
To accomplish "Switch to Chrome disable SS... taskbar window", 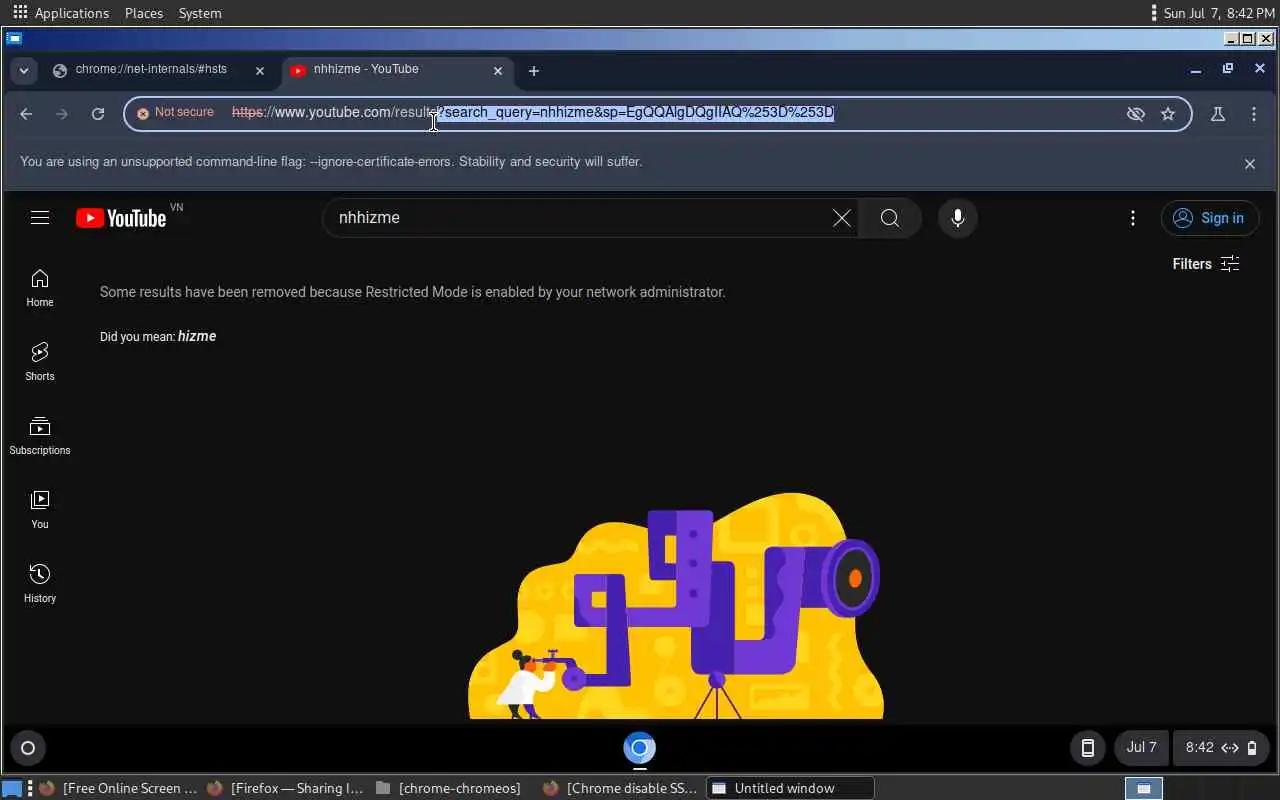I will point(622,788).
